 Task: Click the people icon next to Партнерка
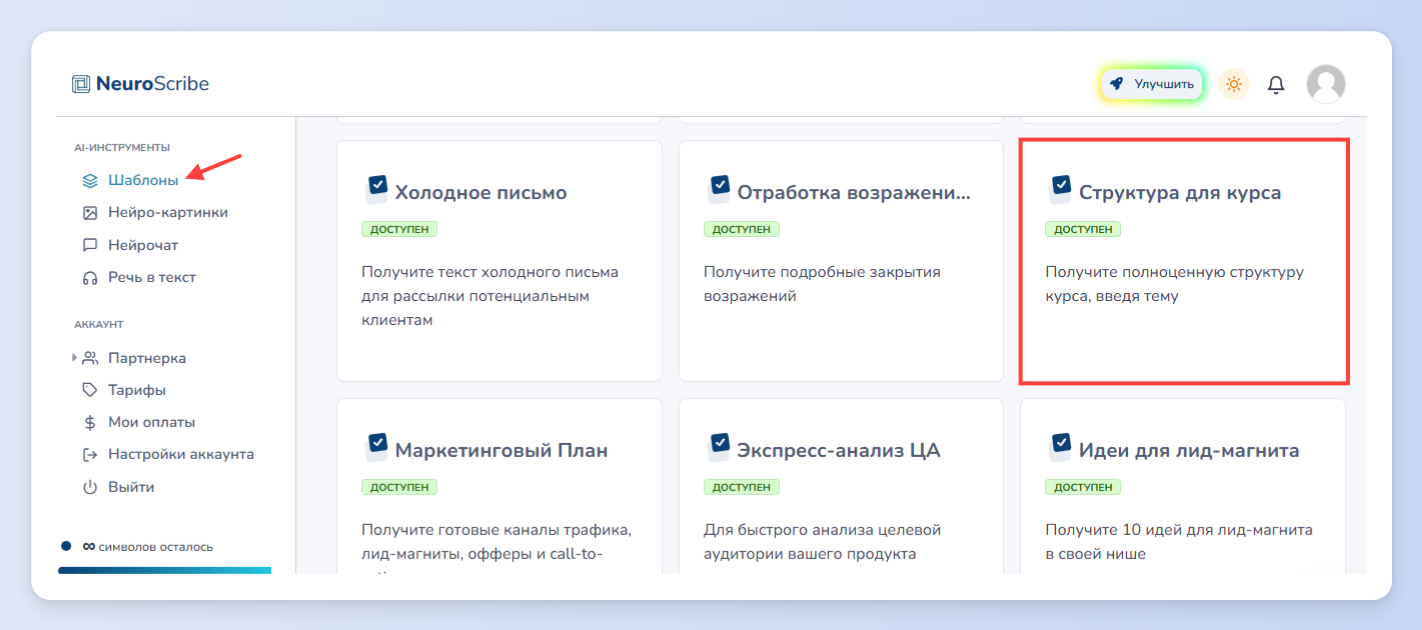90,358
